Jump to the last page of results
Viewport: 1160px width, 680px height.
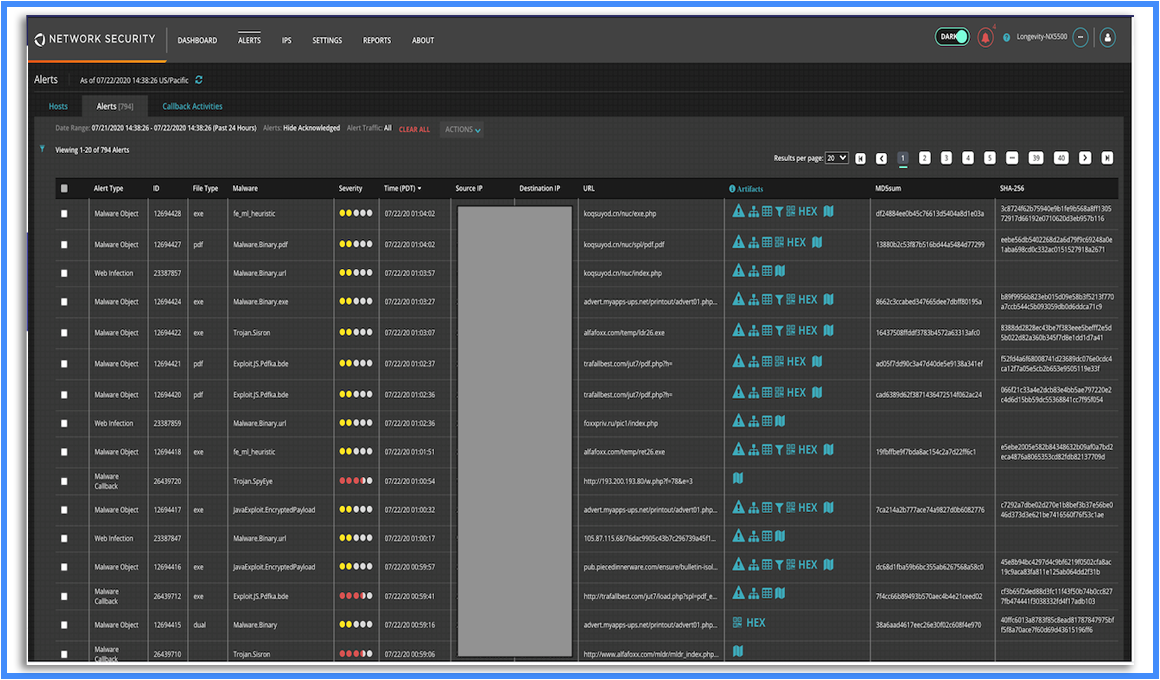pyautogui.click(x=1107, y=158)
